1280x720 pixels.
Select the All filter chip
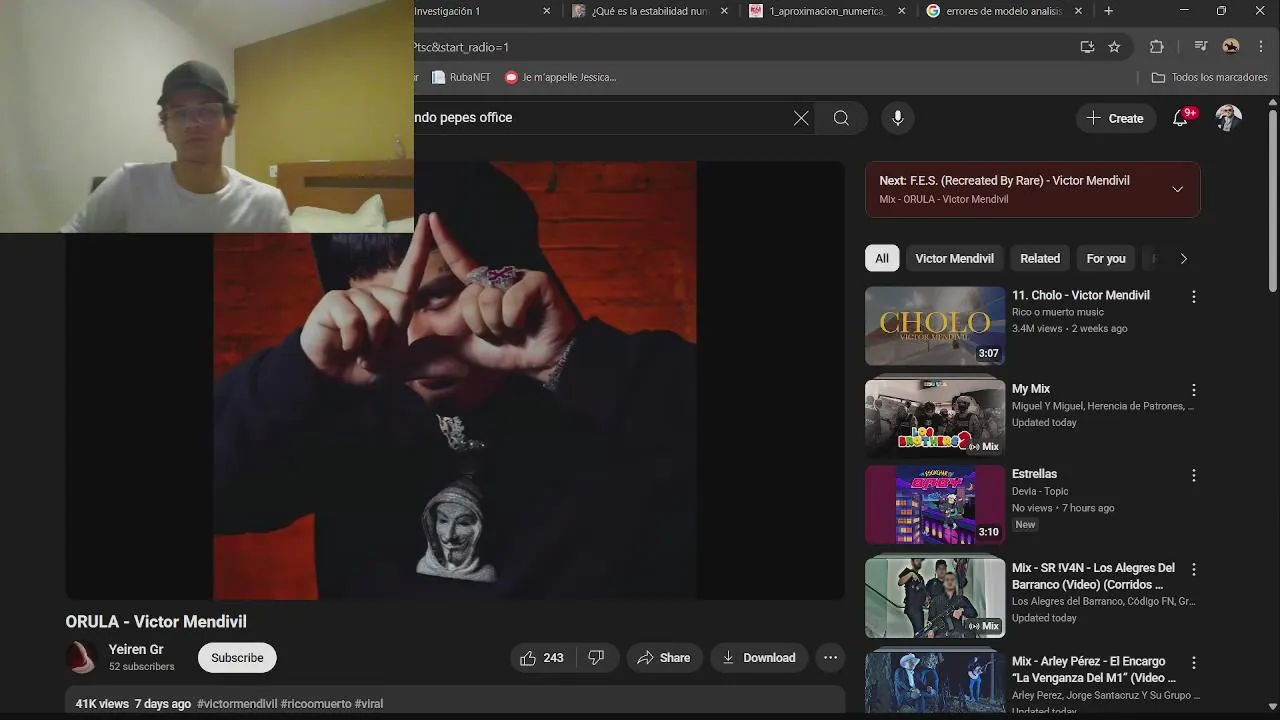click(x=882, y=258)
